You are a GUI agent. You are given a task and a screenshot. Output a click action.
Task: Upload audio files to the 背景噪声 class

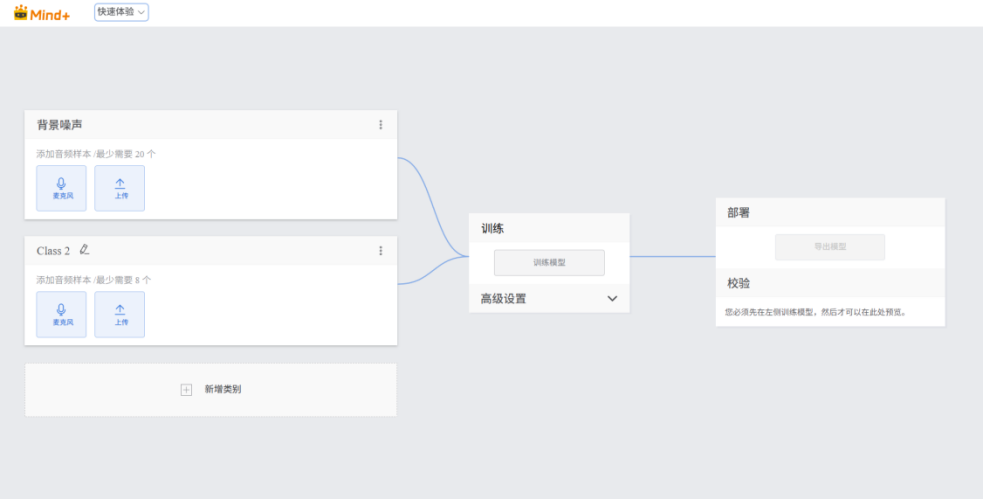tap(120, 188)
